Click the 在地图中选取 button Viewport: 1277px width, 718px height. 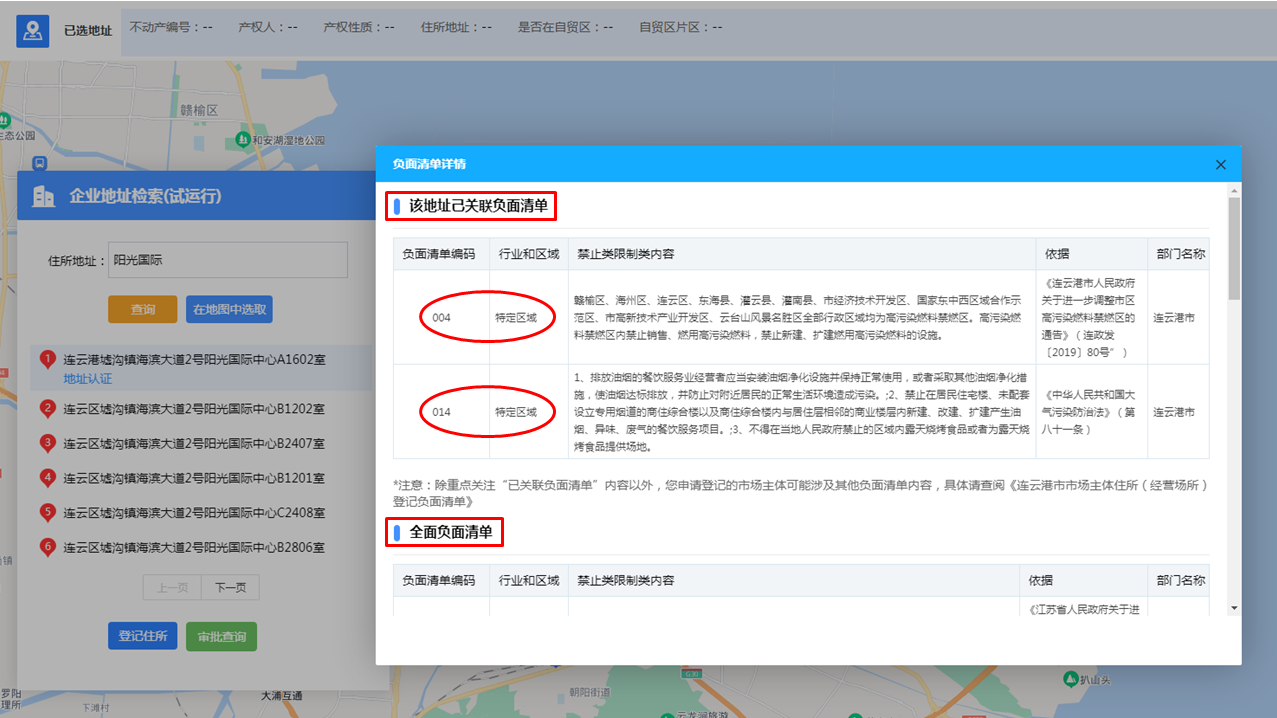coord(231,309)
